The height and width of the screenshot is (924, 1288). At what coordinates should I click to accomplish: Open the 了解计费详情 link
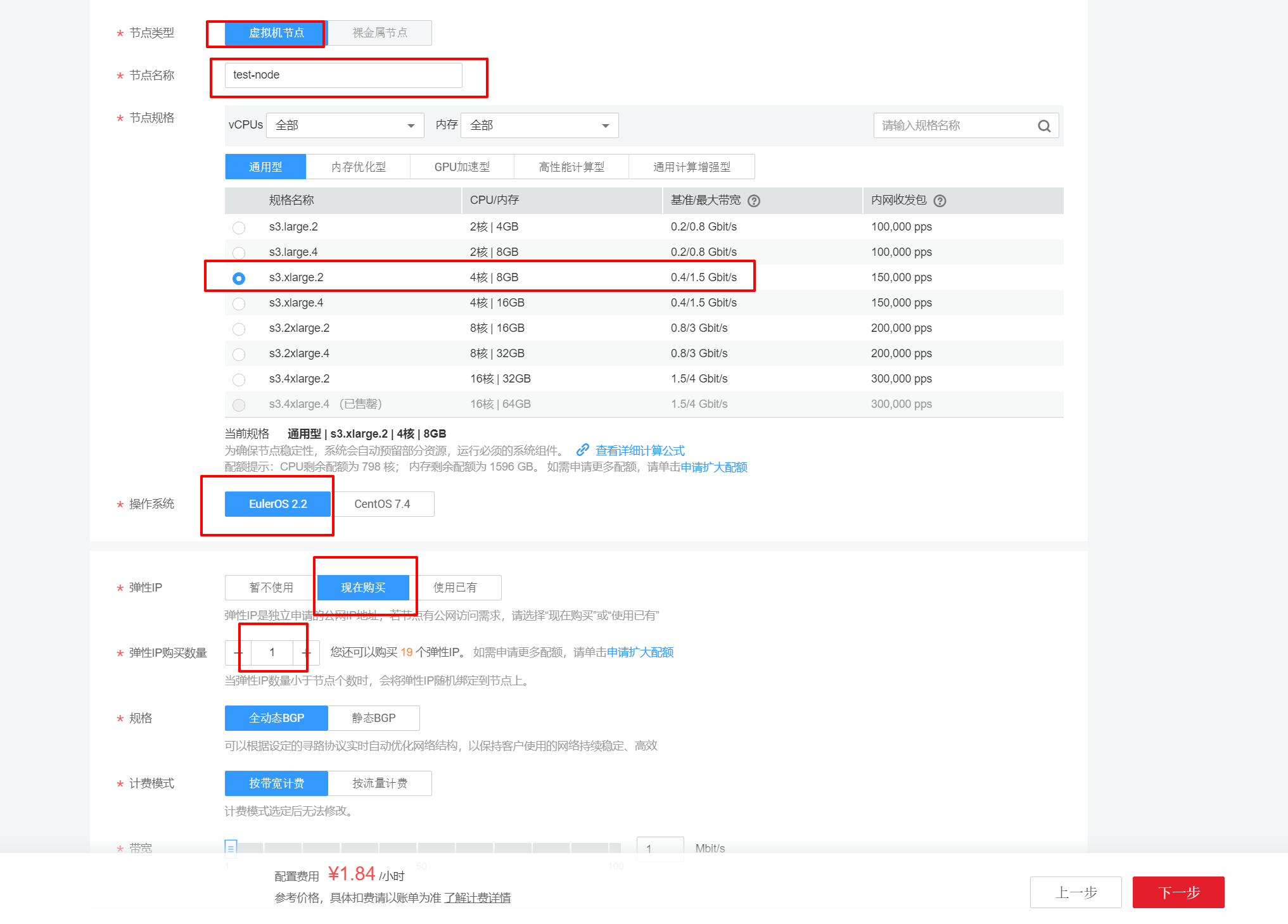coord(477,898)
